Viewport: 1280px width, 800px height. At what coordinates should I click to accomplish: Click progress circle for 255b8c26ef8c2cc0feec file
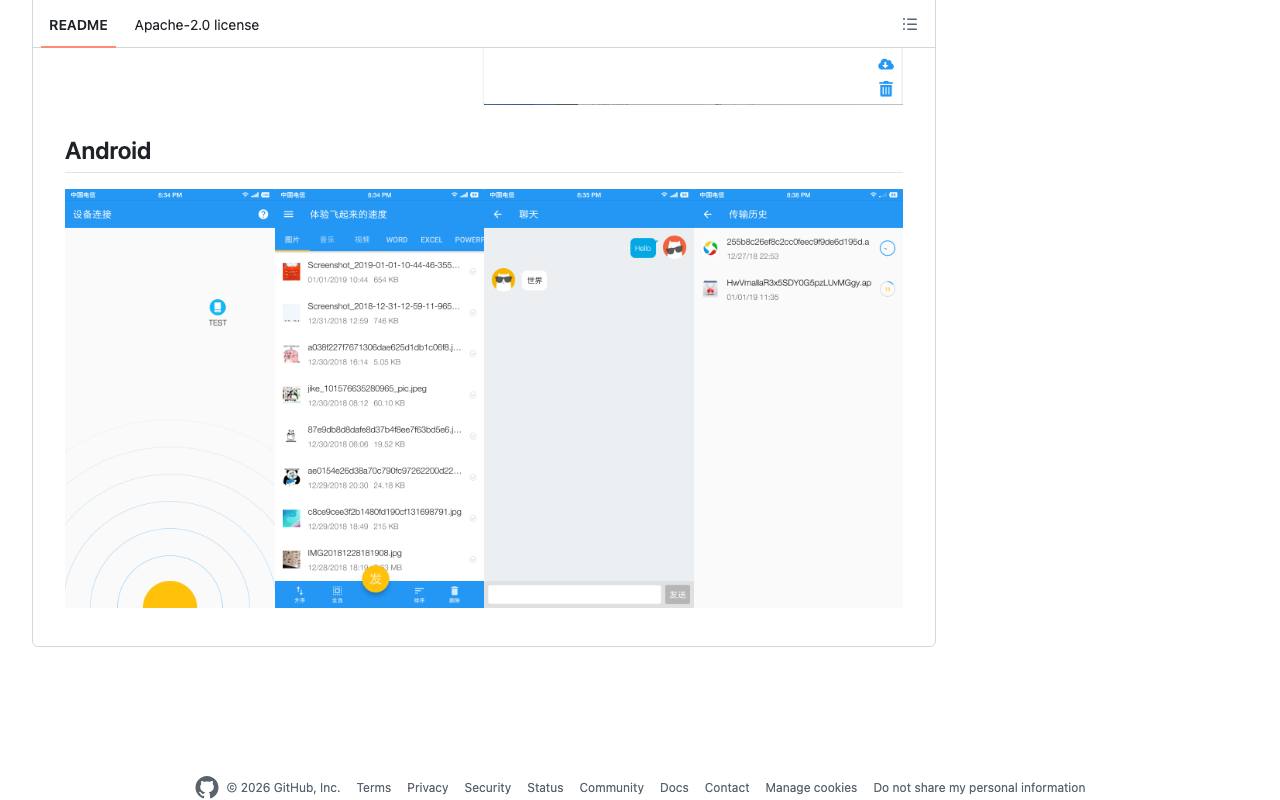(x=887, y=248)
